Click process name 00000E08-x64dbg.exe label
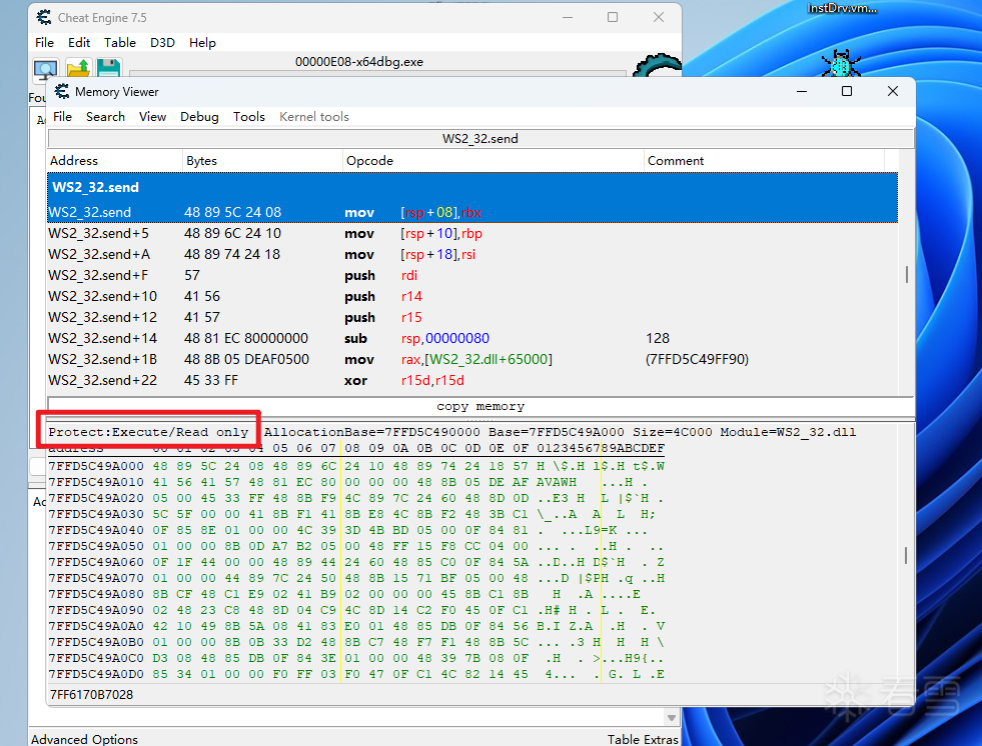982x746 pixels. pyautogui.click(x=359, y=61)
